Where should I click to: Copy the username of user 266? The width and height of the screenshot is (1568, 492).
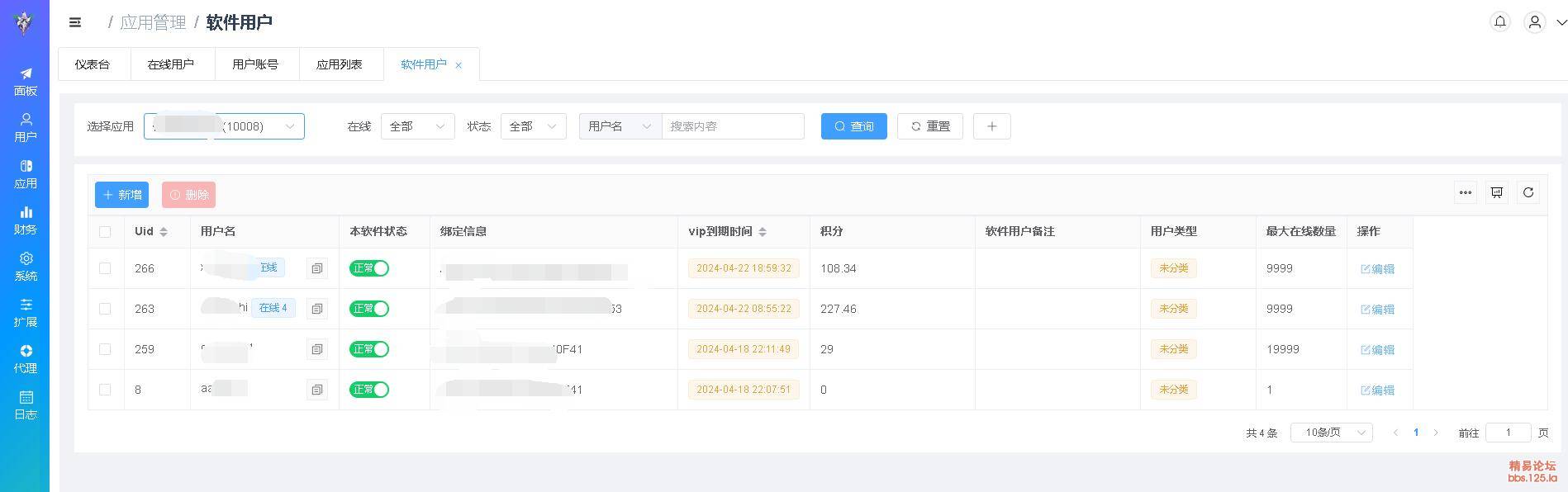[x=316, y=268]
